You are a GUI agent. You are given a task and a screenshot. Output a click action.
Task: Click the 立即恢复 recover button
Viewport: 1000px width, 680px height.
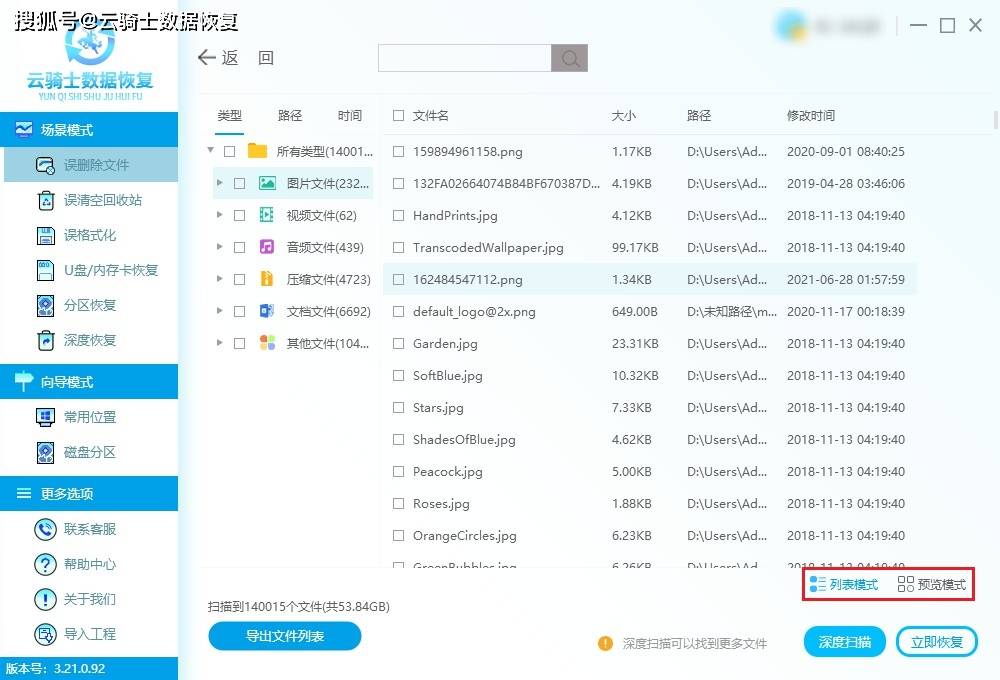click(937, 642)
